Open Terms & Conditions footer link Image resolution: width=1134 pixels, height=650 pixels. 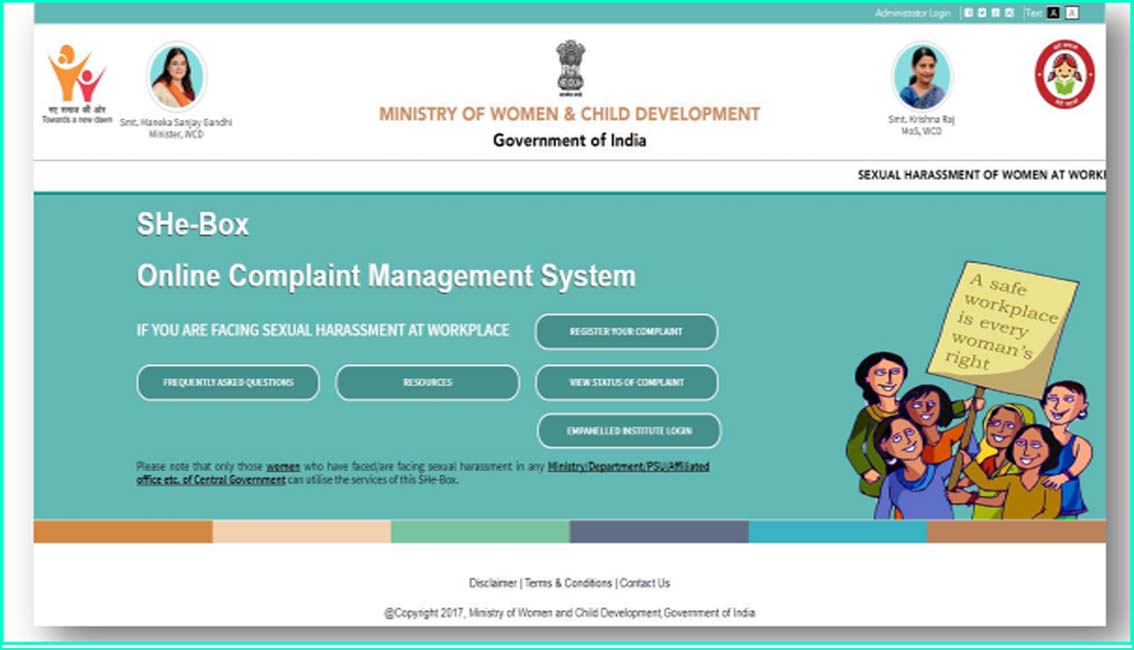(568, 583)
